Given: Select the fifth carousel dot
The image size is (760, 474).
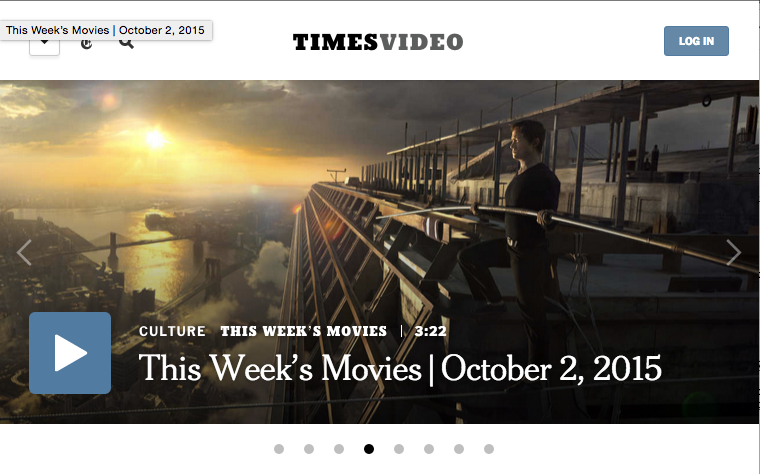Looking at the screenshot, I should point(399,449).
